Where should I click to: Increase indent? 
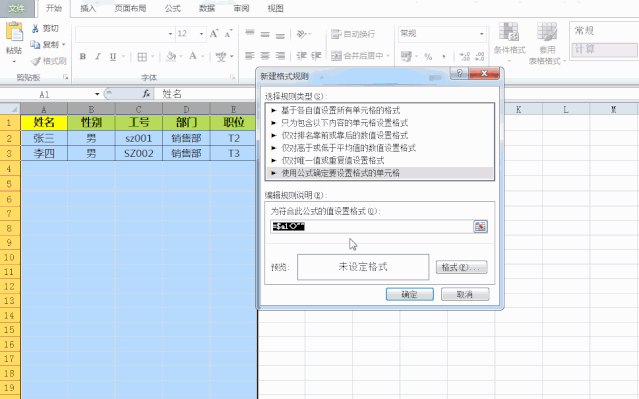point(316,56)
